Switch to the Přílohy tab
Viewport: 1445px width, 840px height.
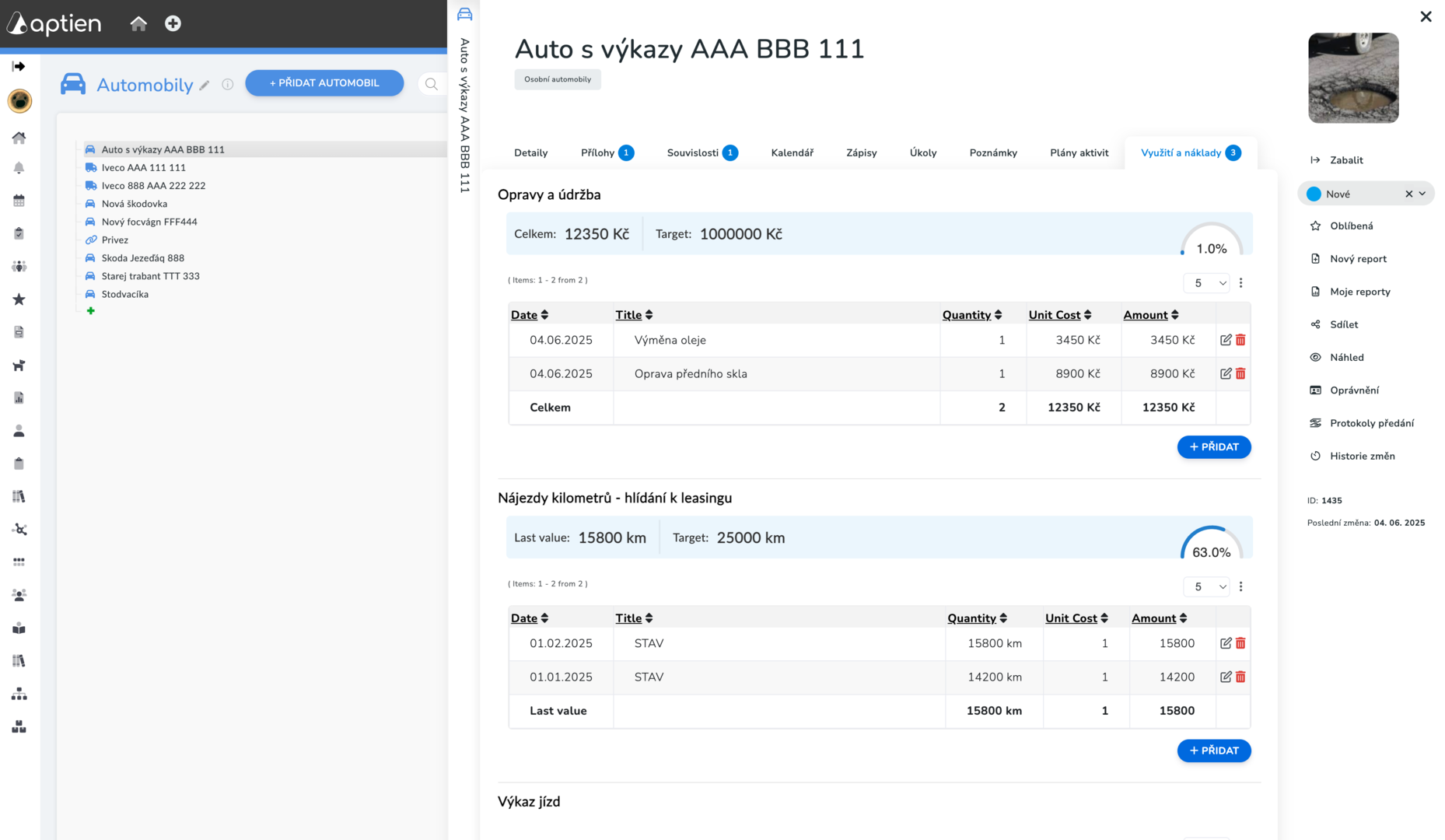point(607,152)
